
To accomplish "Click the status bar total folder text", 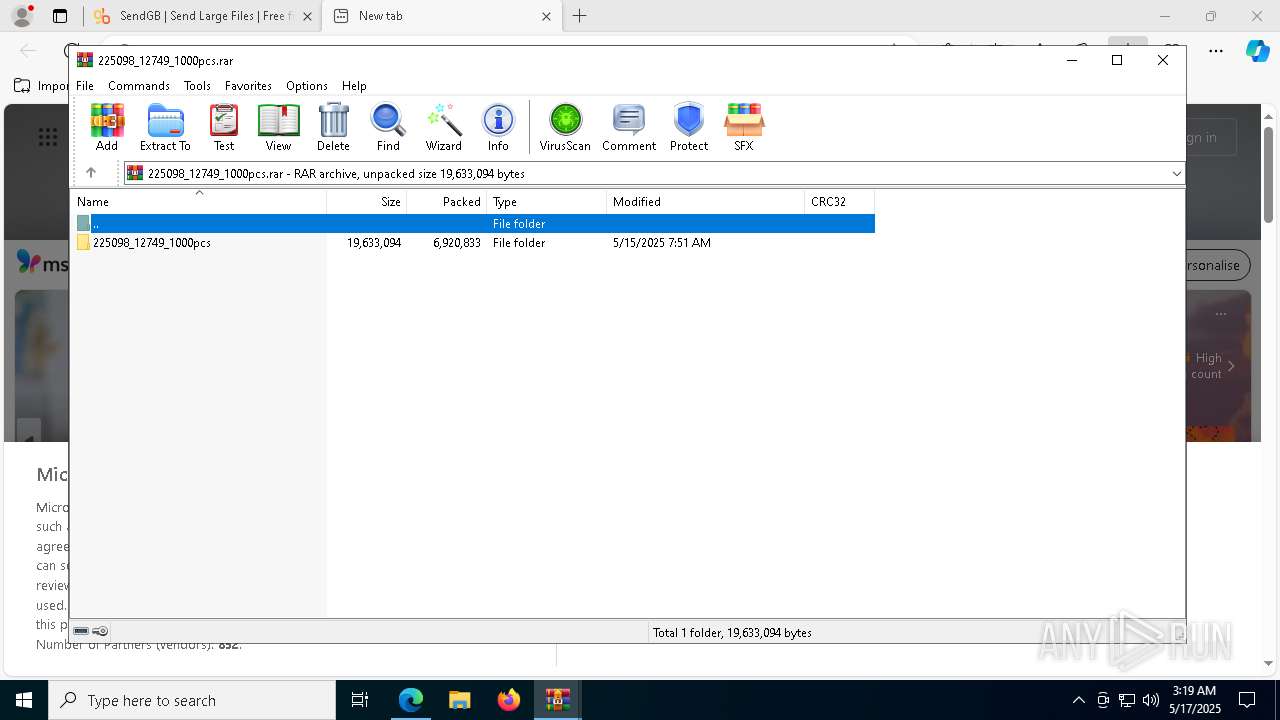I will pyautogui.click(x=732, y=632).
